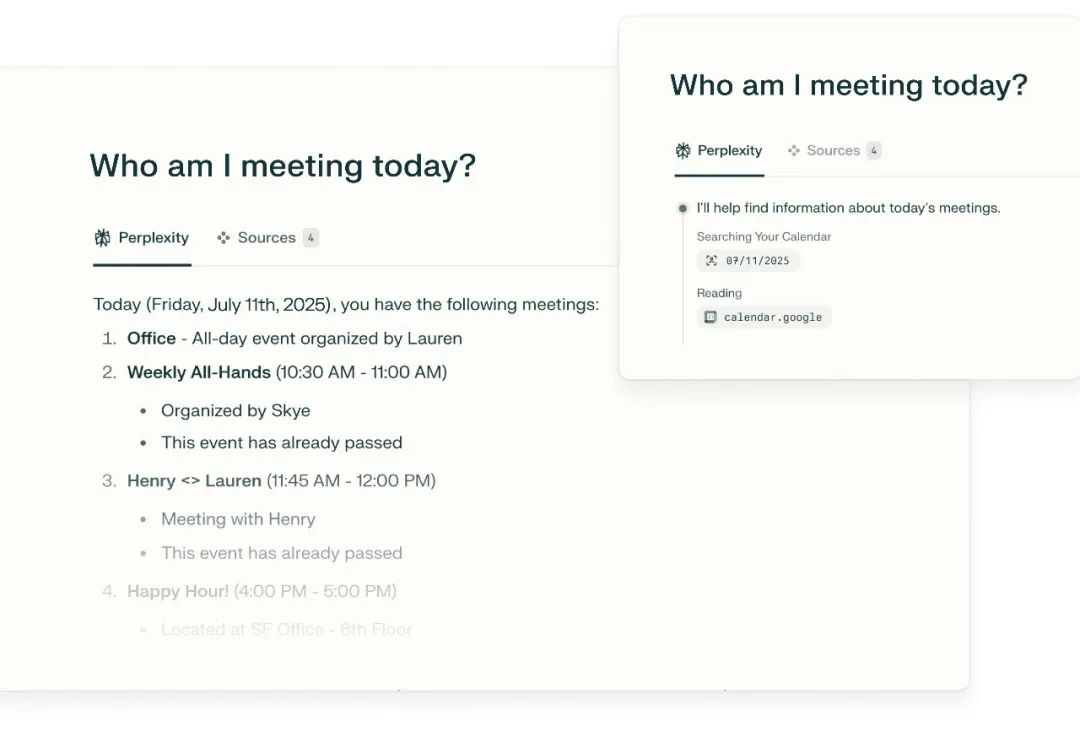1080x732 pixels.
Task: Click the Sources icon in the small popup card
Action: (793, 151)
